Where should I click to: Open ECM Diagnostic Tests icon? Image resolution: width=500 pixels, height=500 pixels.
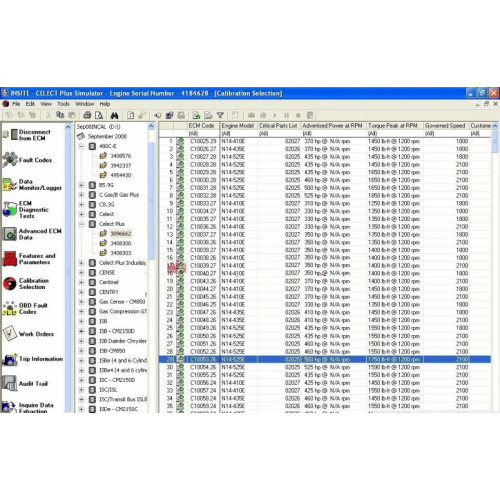tap(10, 209)
